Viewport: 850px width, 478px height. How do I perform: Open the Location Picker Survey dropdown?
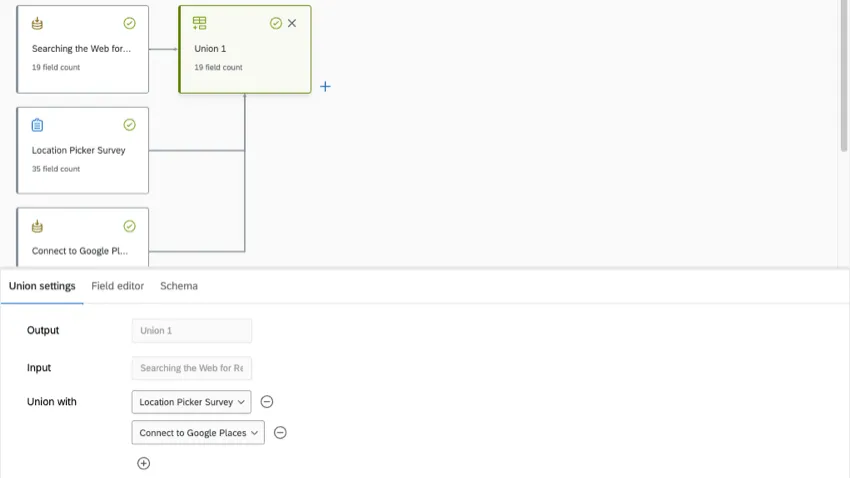click(x=191, y=402)
